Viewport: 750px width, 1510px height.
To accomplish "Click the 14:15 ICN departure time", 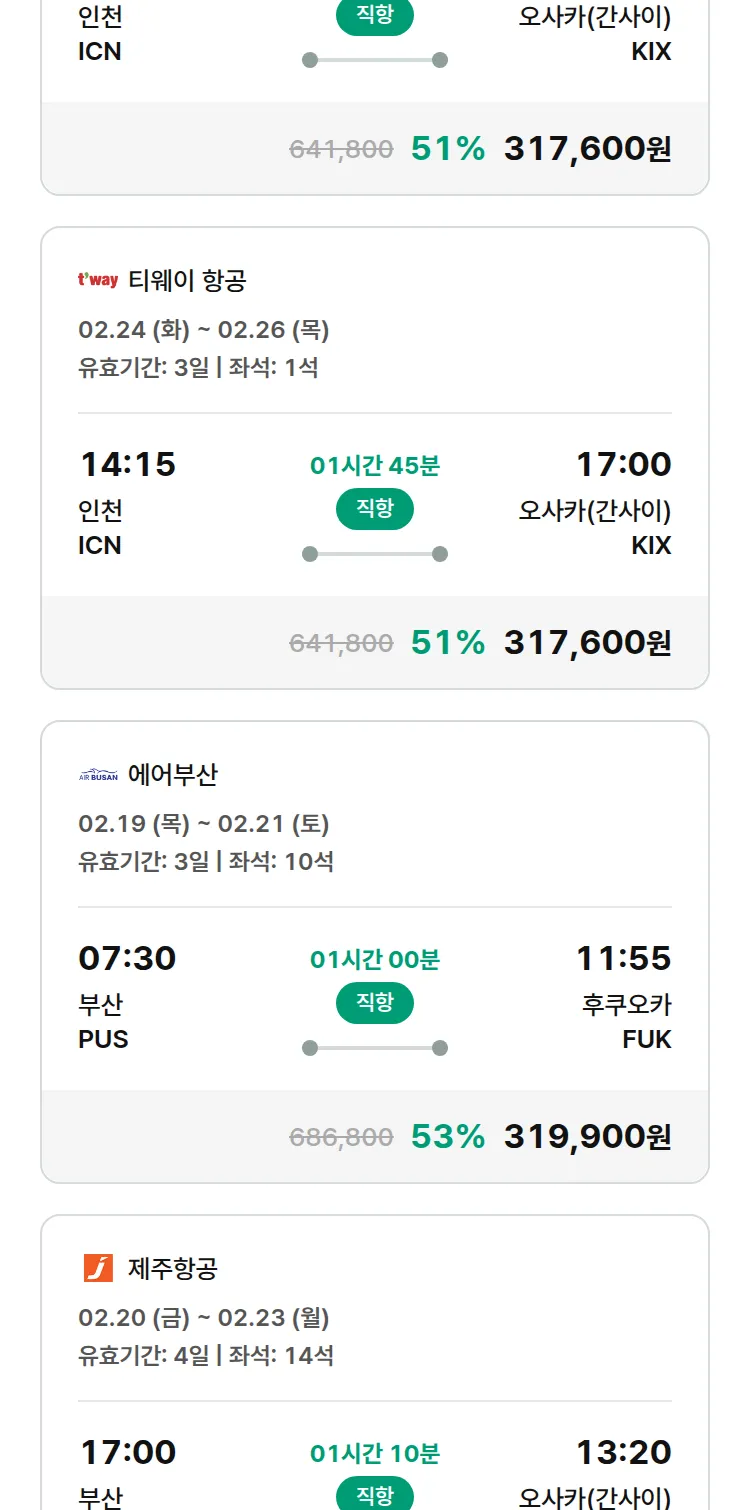I will click(x=127, y=465).
